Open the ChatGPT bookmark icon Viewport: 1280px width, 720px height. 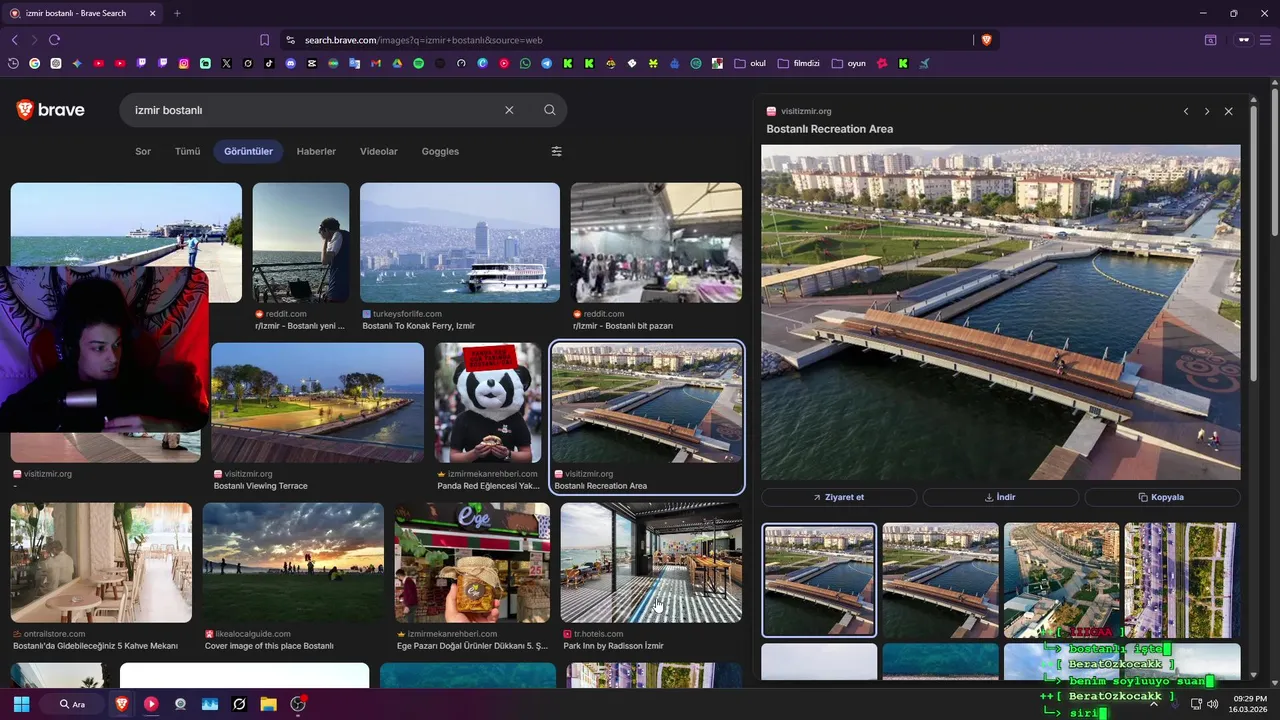[56, 63]
